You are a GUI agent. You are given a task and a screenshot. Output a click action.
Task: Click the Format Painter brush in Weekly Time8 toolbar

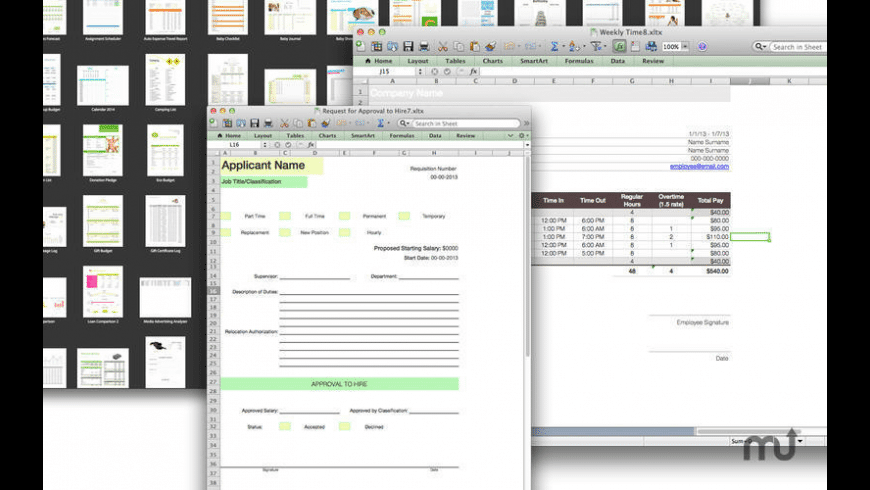(x=490, y=47)
